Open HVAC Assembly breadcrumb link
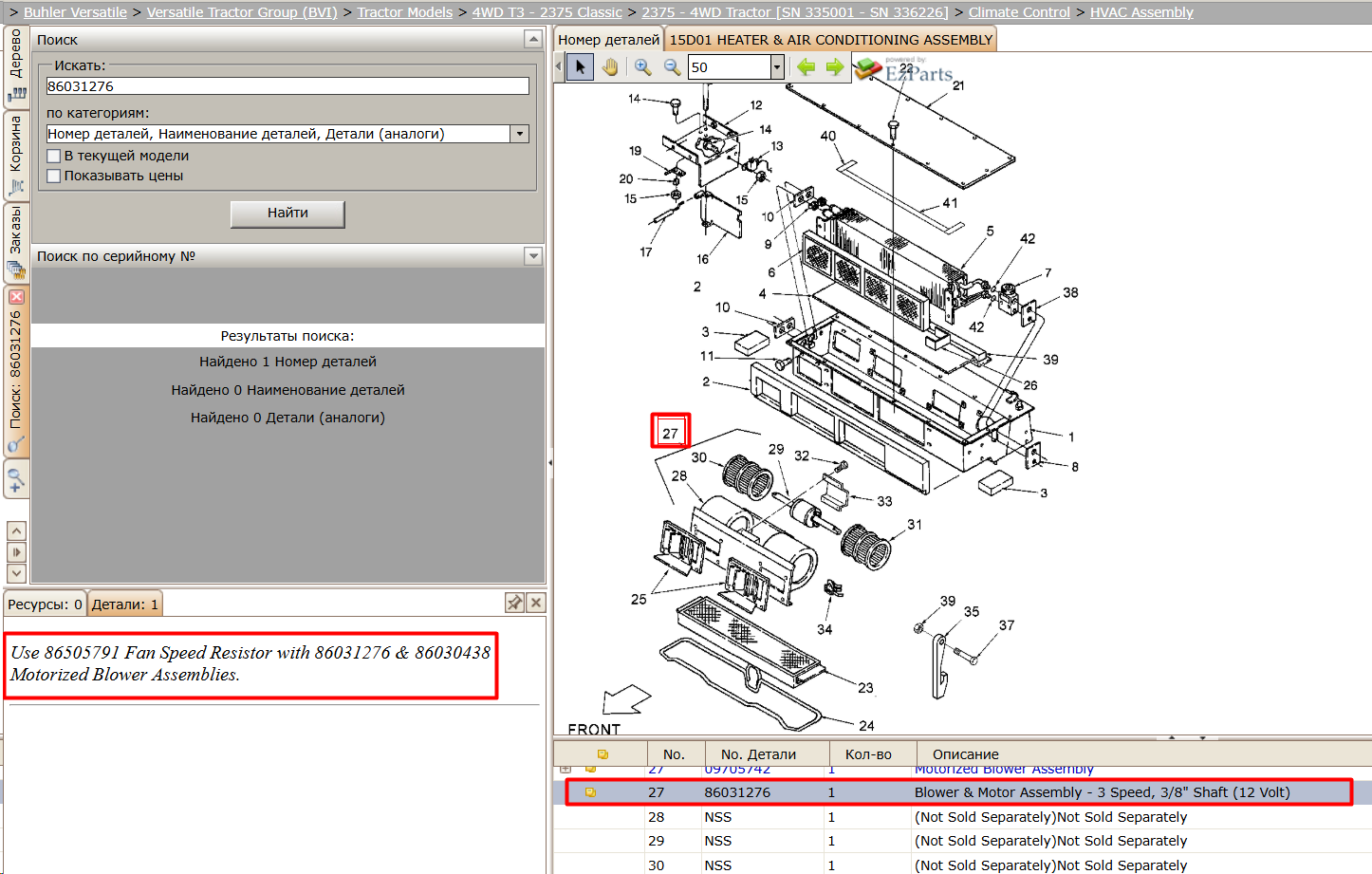Viewport: 1372px width, 874px height. click(1141, 12)
